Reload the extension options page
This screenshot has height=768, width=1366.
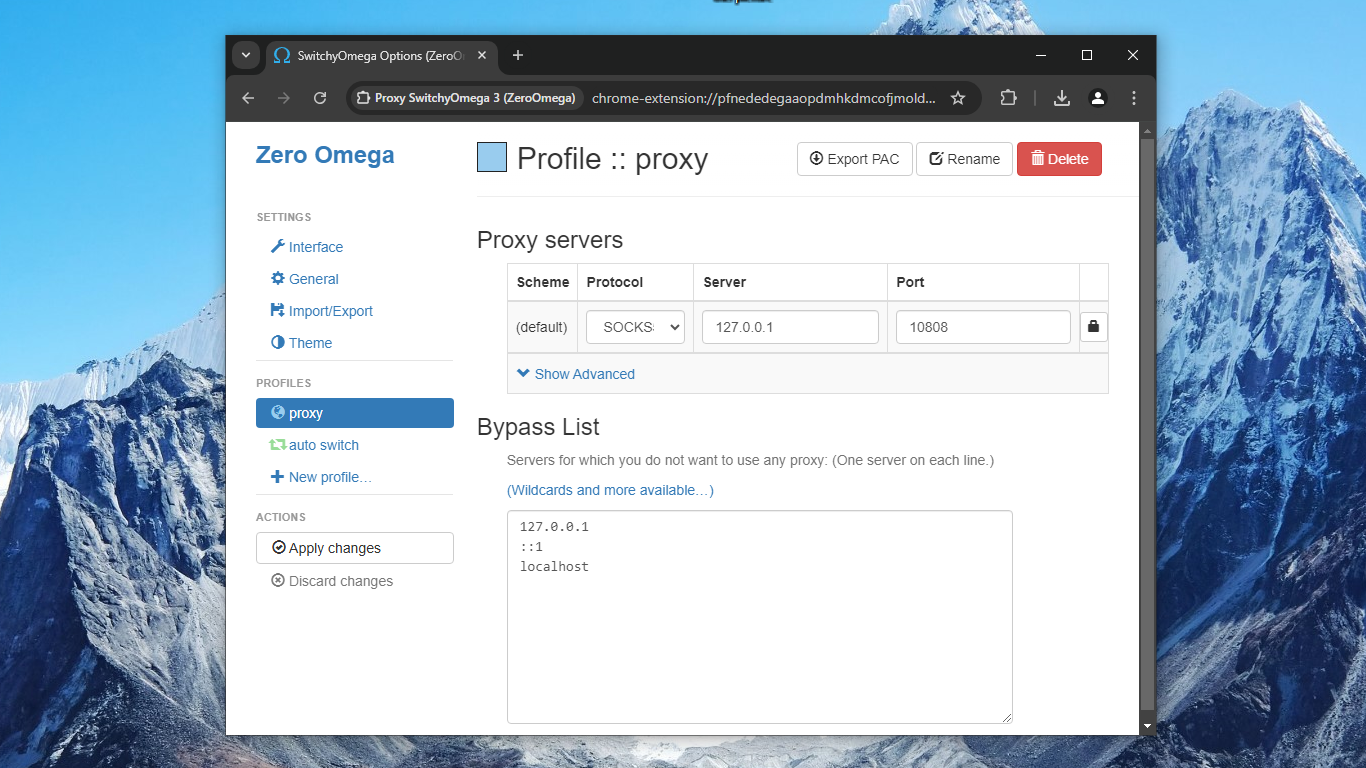[320, 98]
